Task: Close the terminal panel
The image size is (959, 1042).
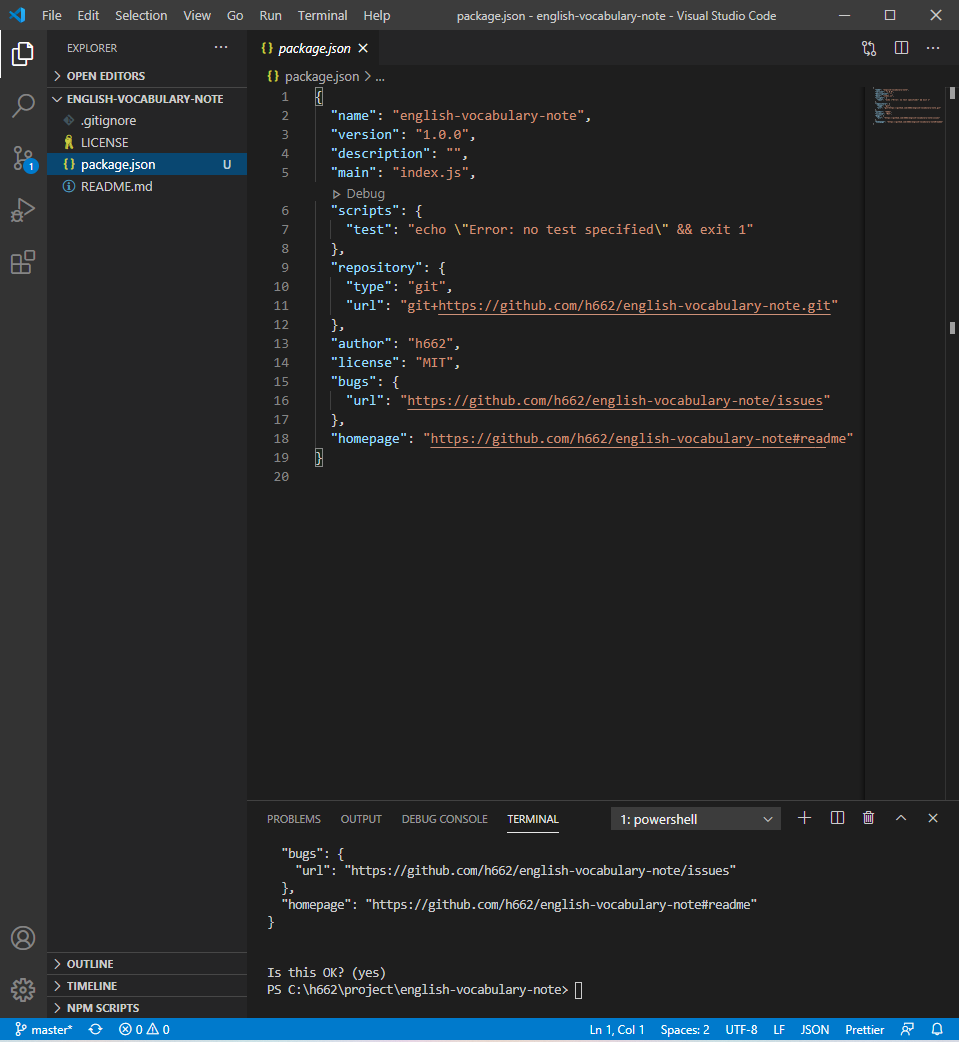Action: pyautogui.click(x=932, y=818)
